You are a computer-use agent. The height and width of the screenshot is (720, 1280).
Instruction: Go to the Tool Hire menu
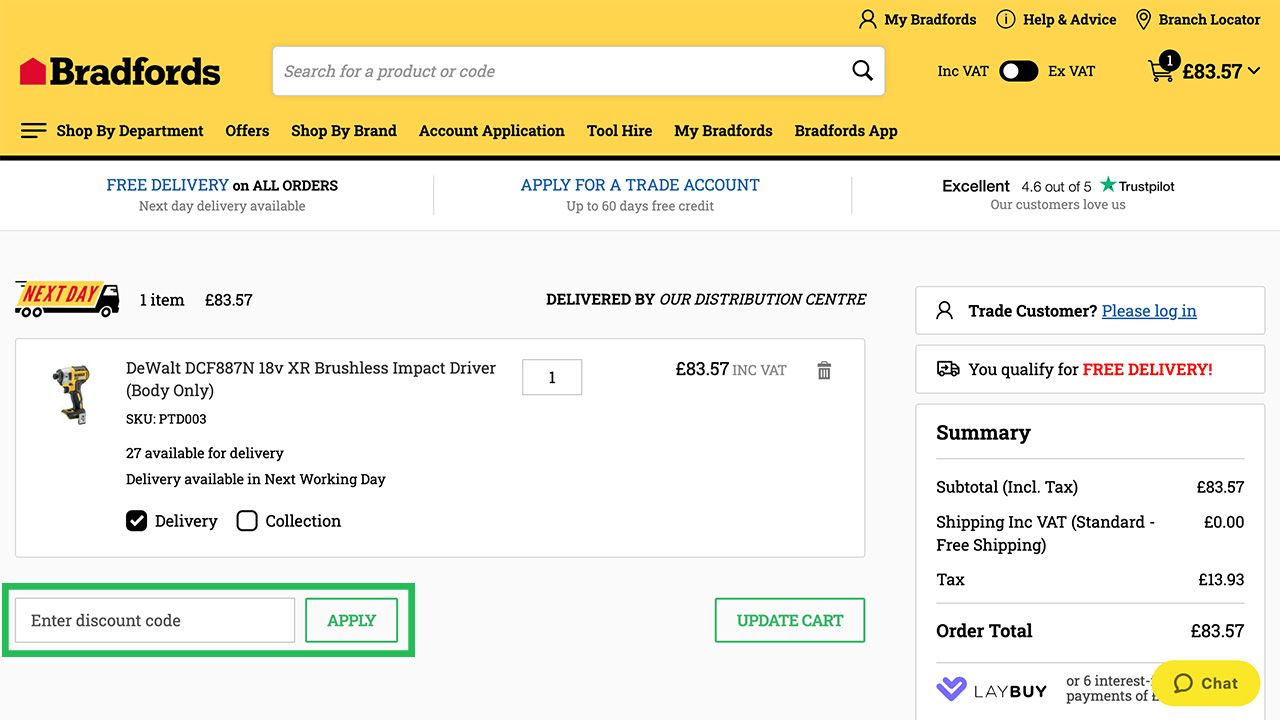619,131
